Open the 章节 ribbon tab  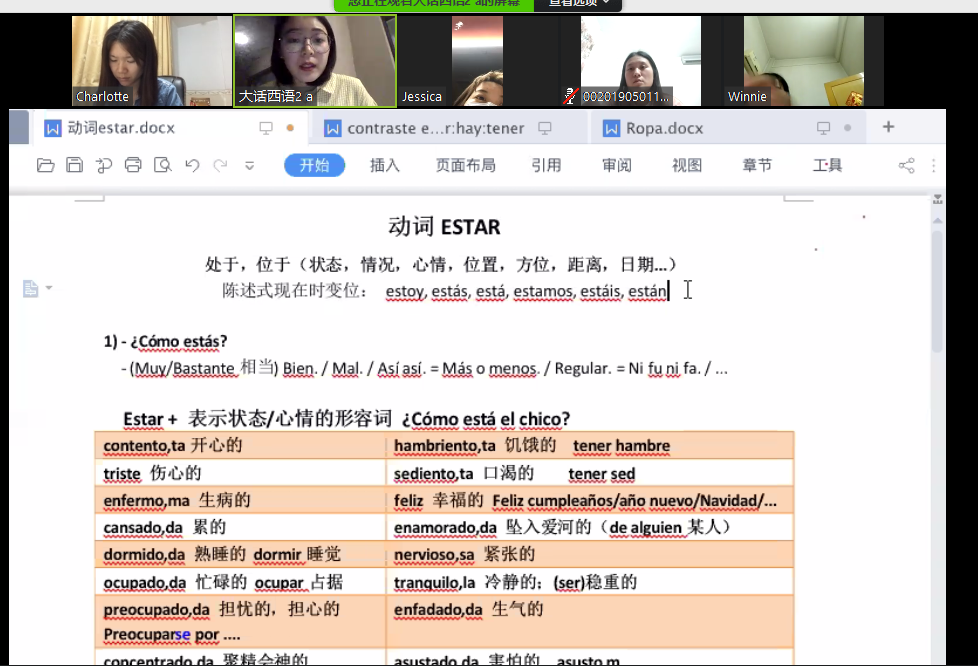point(757,165)
